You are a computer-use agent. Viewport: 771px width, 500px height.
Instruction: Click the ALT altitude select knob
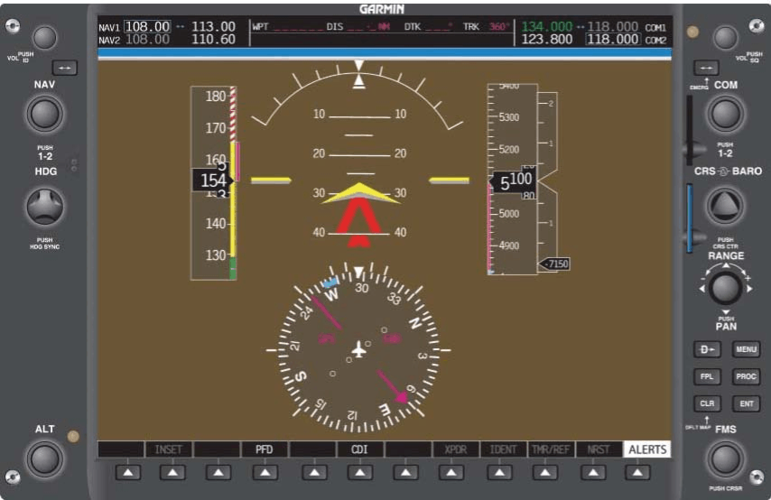[44, 459]
